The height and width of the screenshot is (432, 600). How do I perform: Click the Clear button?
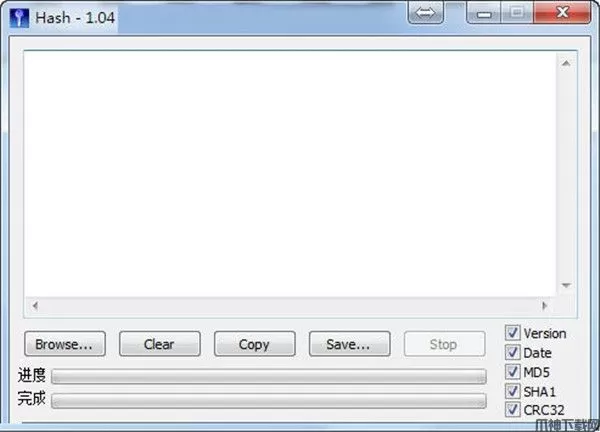160,344
